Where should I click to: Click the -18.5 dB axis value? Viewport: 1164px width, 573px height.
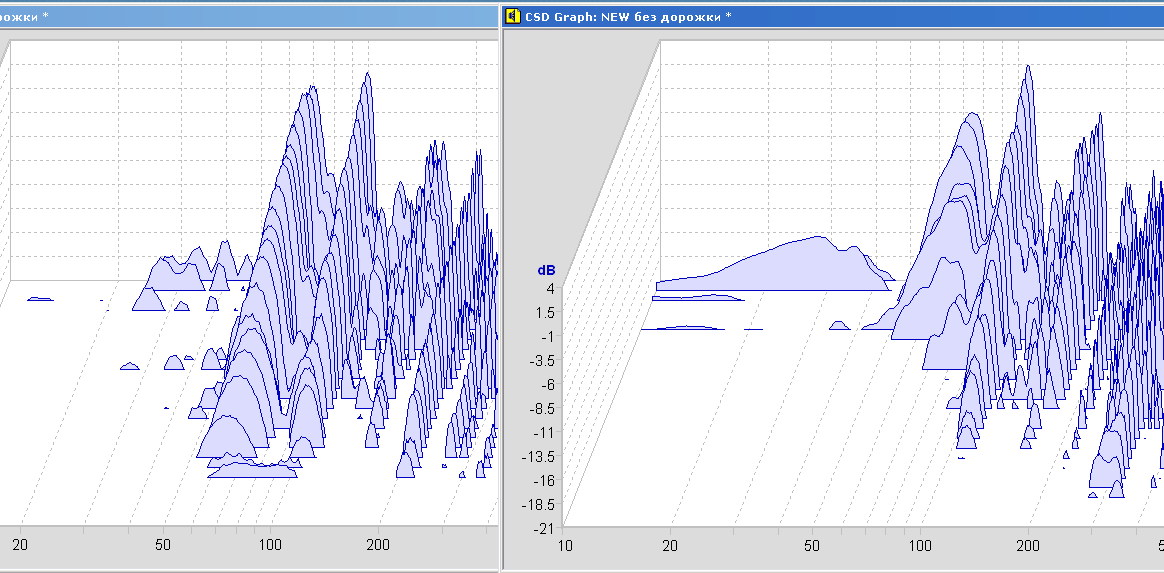point(539,505)
